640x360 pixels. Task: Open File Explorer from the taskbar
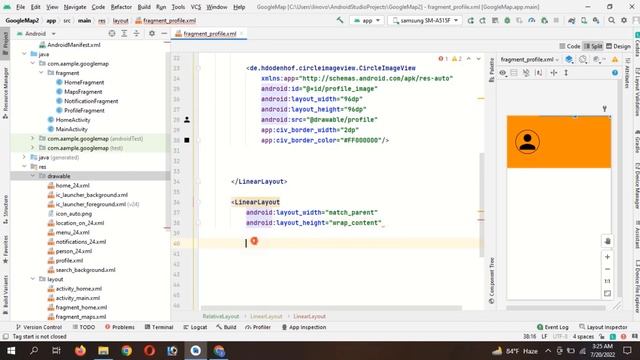(103, 351)
